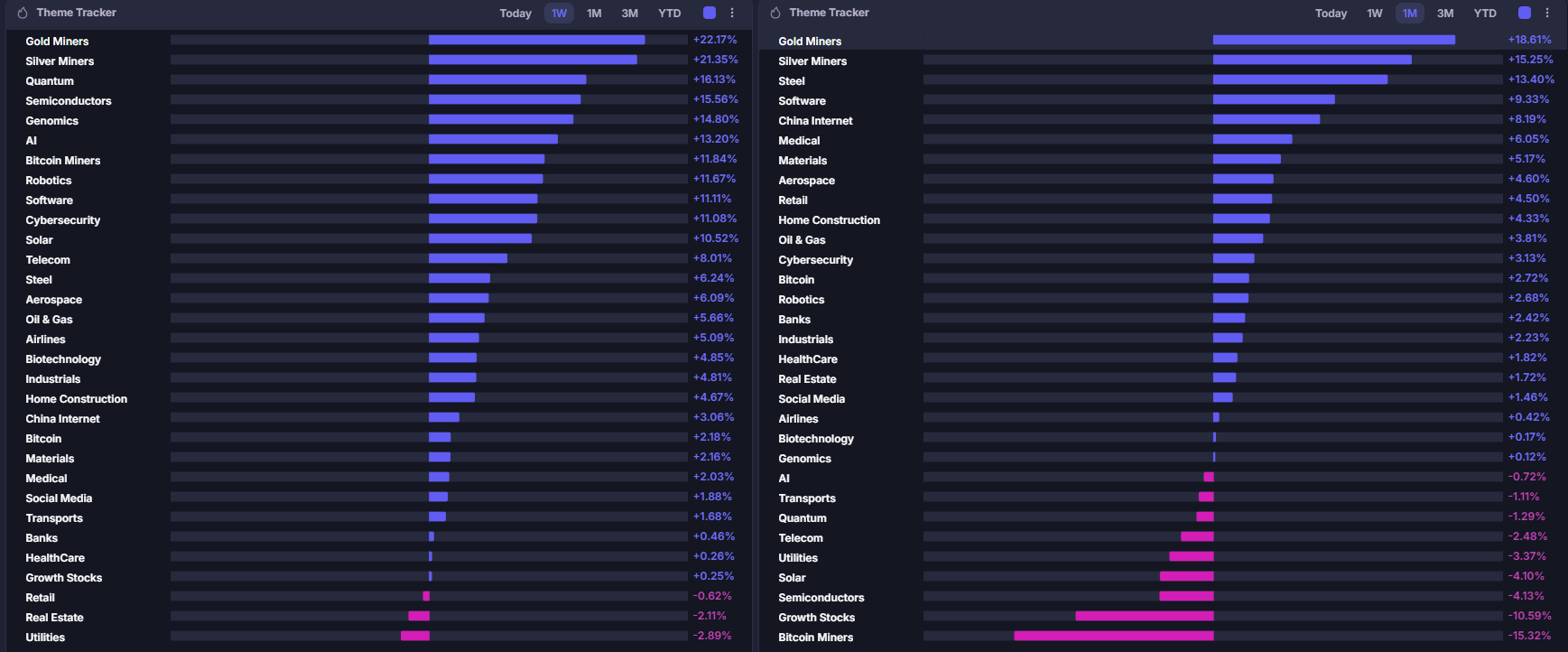Image resolution: width=1568 pixels, height=652 pixels.
Task: Click the +1.46% value for Social Media
Action: point(1527,397)
